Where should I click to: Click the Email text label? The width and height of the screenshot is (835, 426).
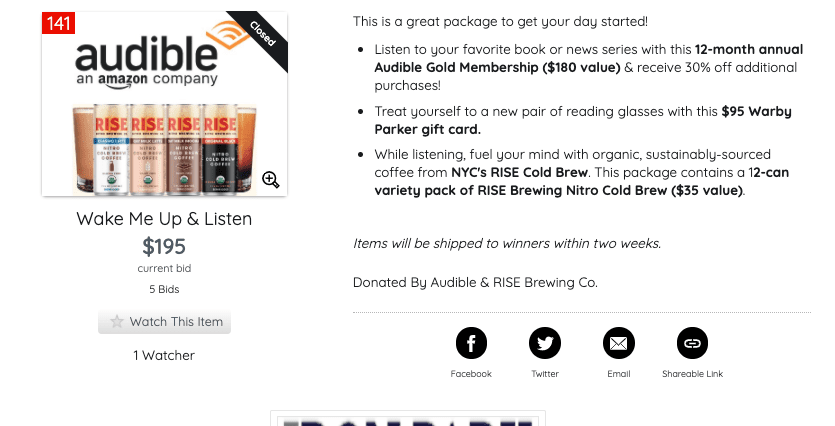[618, 374]
